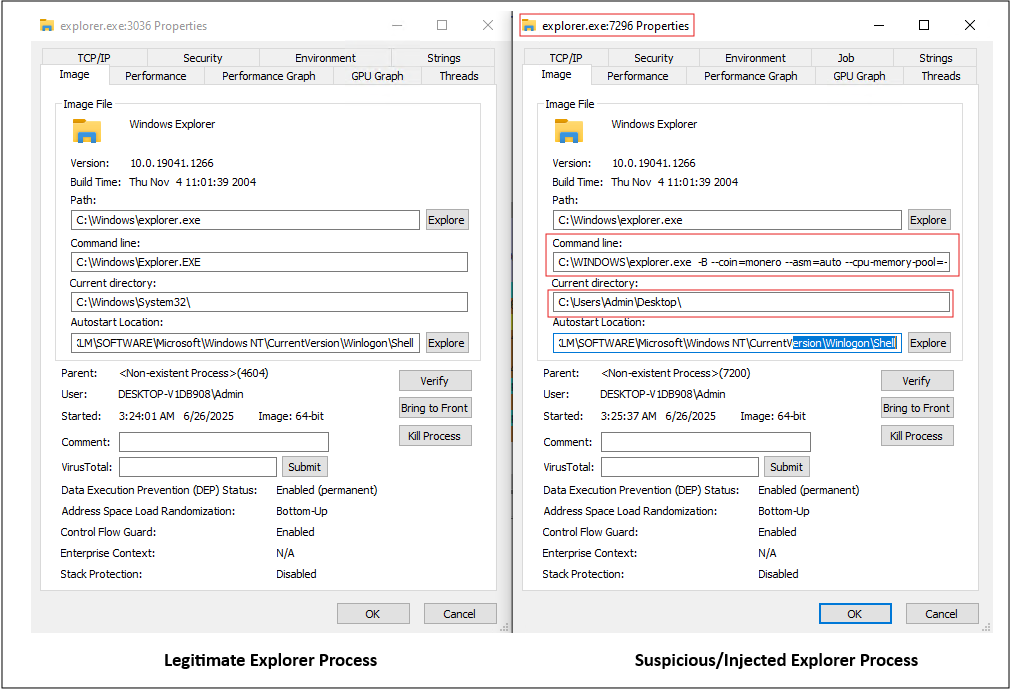Click Current directory field C:\Windows\System32\
Screen dimensions: 1010x689
click(269, 302)
